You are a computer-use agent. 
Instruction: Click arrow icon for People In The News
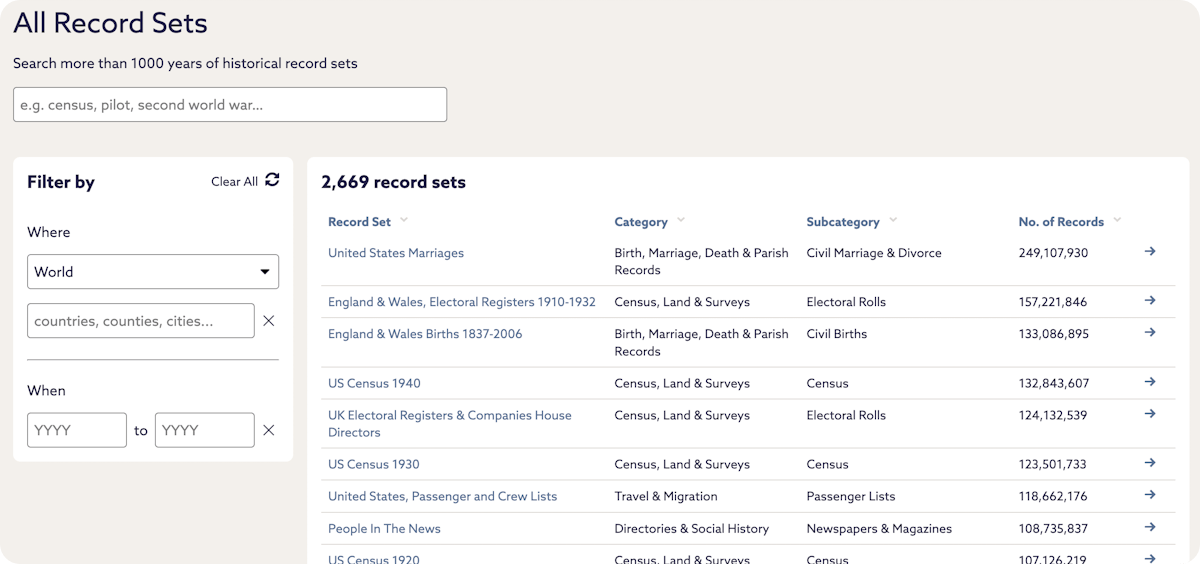point(1150,527)
